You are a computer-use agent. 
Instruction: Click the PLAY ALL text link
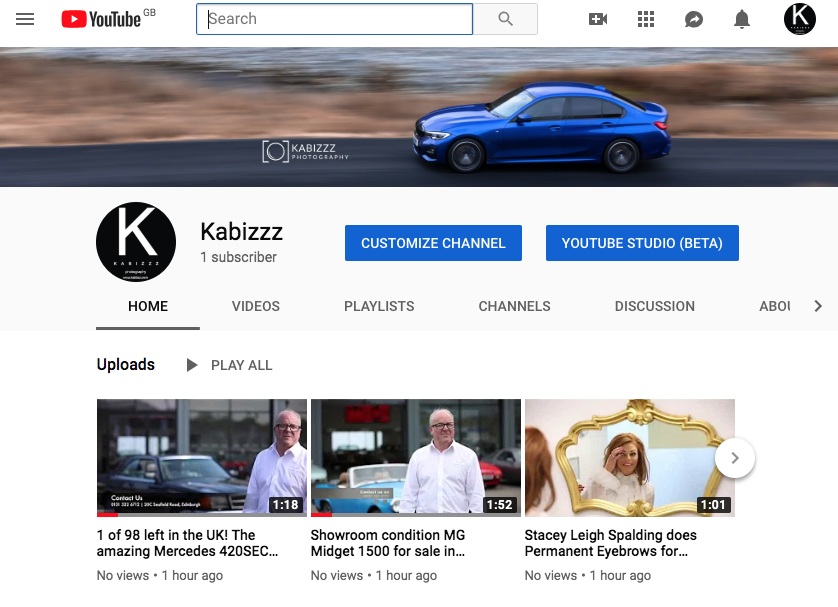pyautogui.click(x=242, y=365)
